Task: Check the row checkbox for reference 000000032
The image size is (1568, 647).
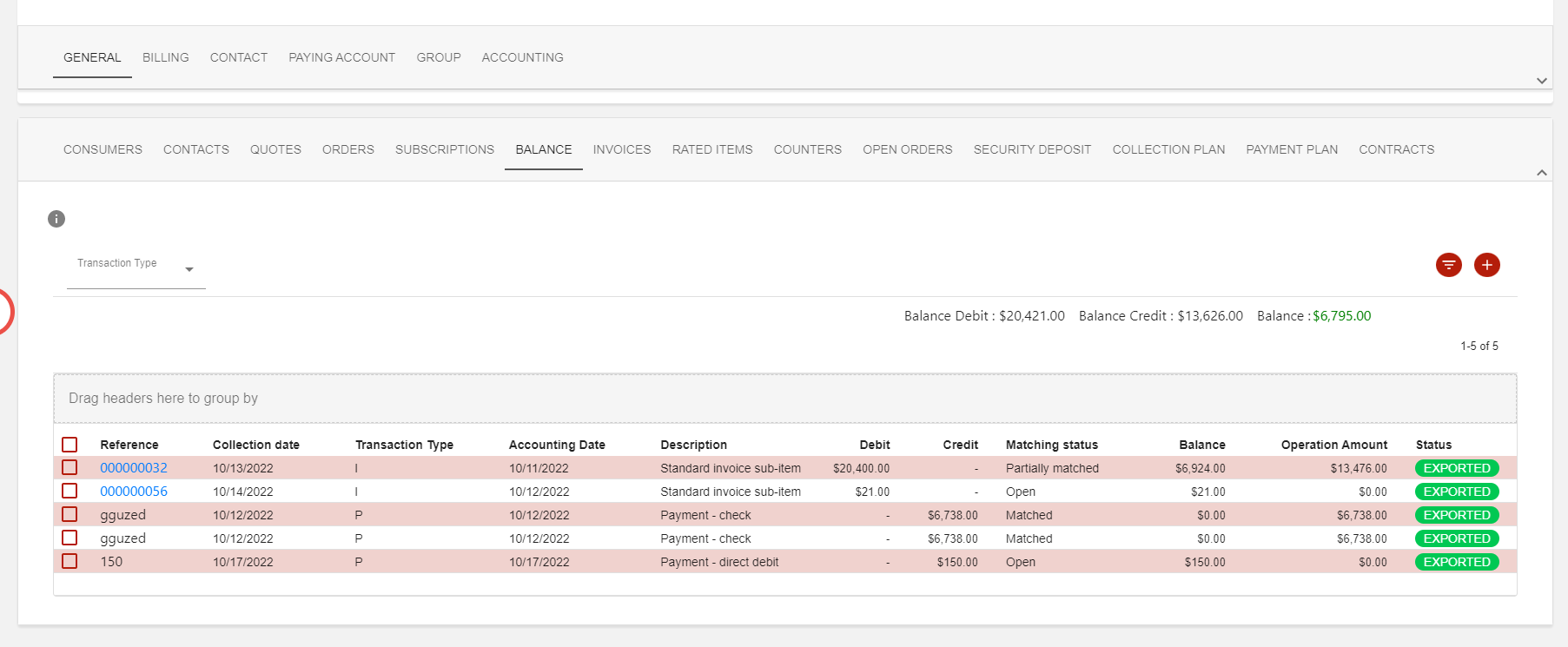Action: click(69, 468)
